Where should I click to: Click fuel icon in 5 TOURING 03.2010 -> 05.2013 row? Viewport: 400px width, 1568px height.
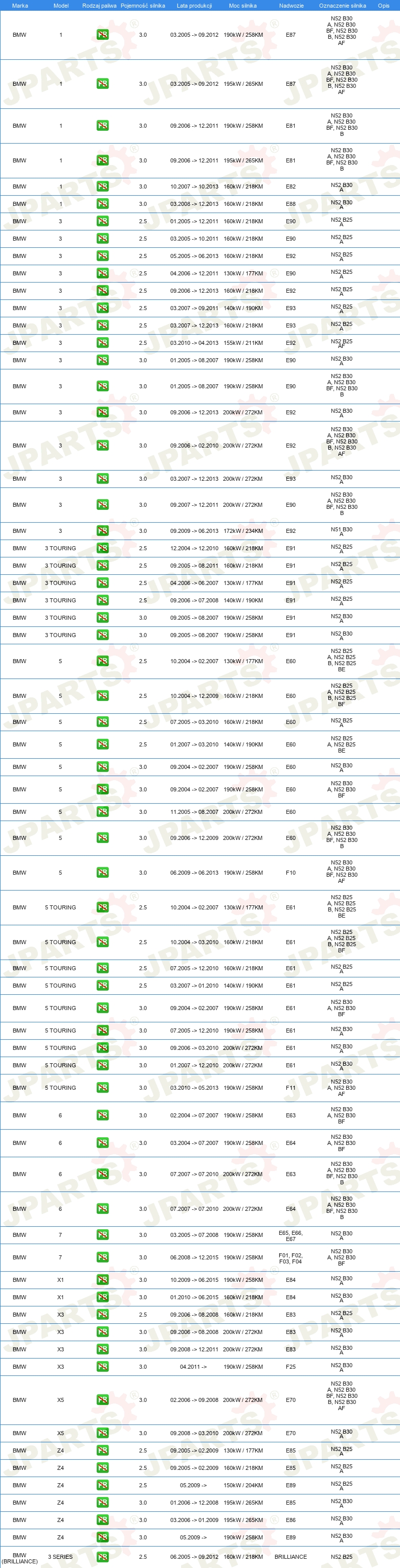tap(102, 1088)
